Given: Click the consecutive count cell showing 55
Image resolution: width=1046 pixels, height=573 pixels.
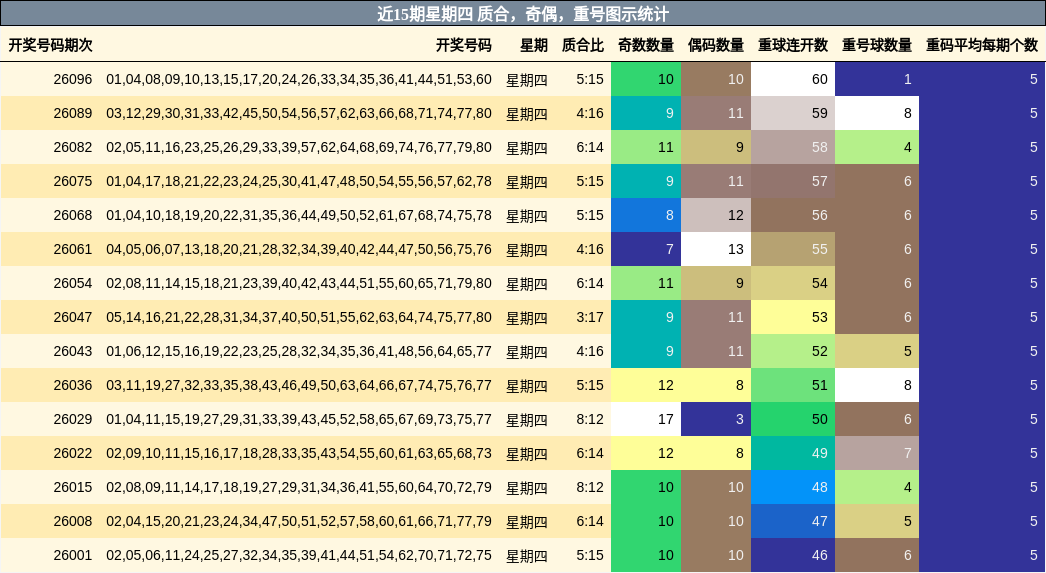Looking at the screenshot, I should point(793,249).
